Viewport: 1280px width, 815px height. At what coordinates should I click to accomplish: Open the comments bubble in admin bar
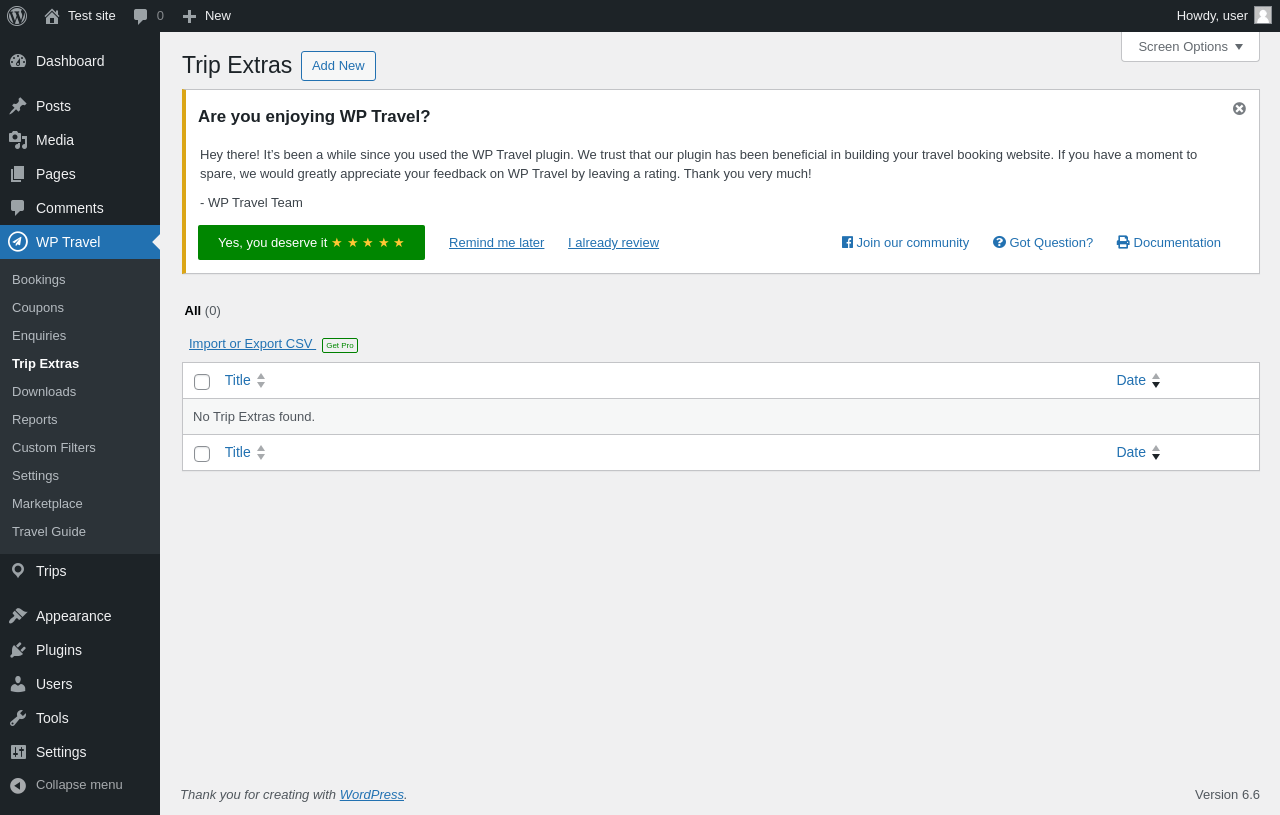pyautogui.click(x=141, y=16)
